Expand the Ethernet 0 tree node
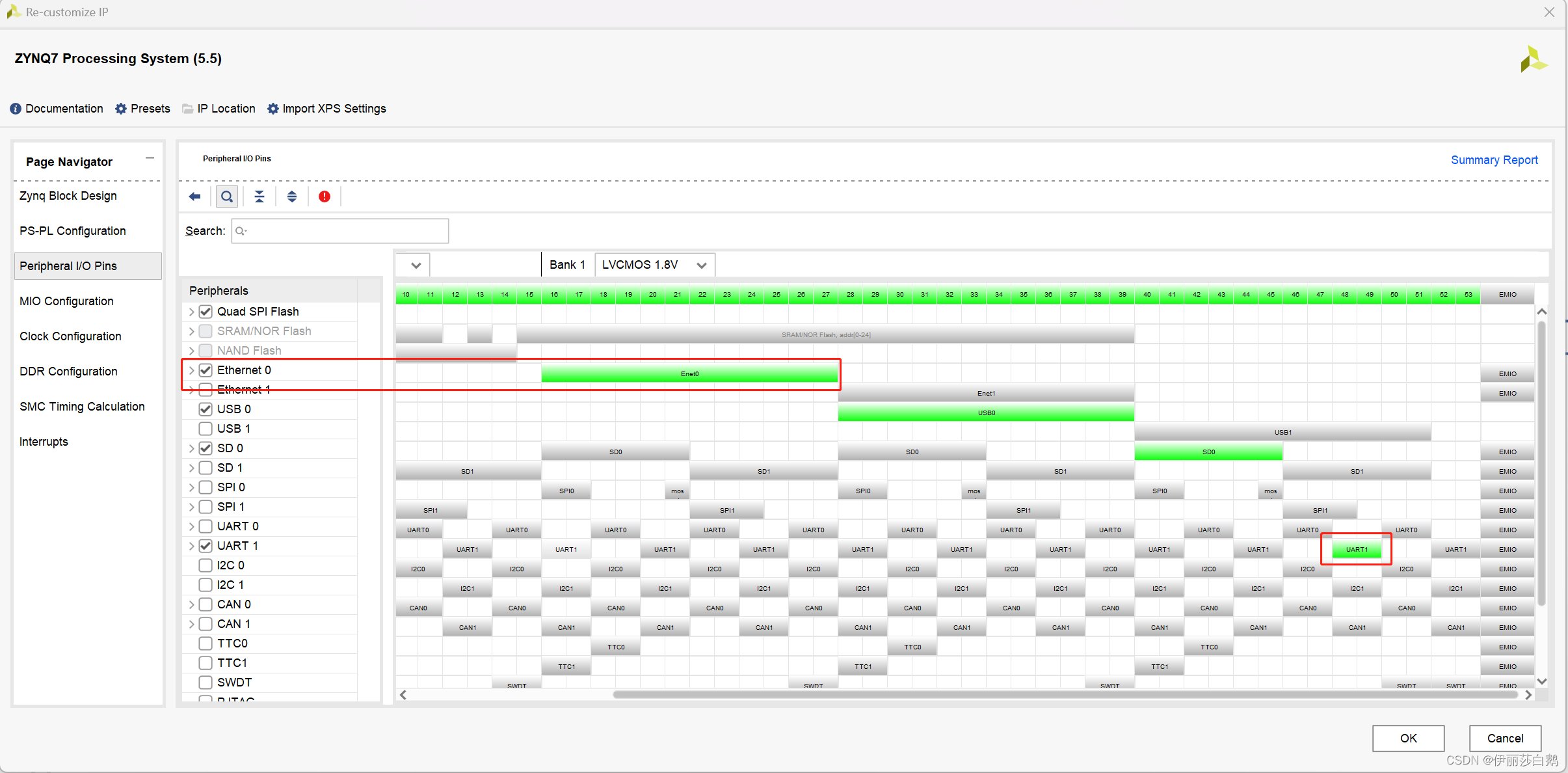The width and height of the screenshot is (1568, 773). (x=191, y=370)
